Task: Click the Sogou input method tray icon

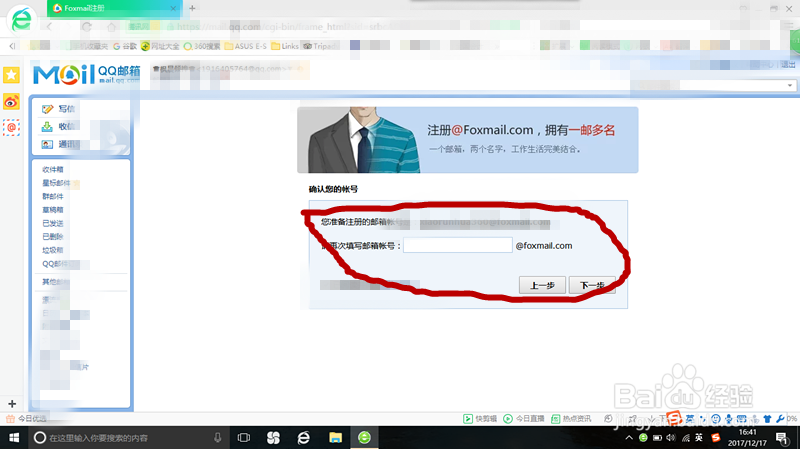Action: click(x=716, y=438)
